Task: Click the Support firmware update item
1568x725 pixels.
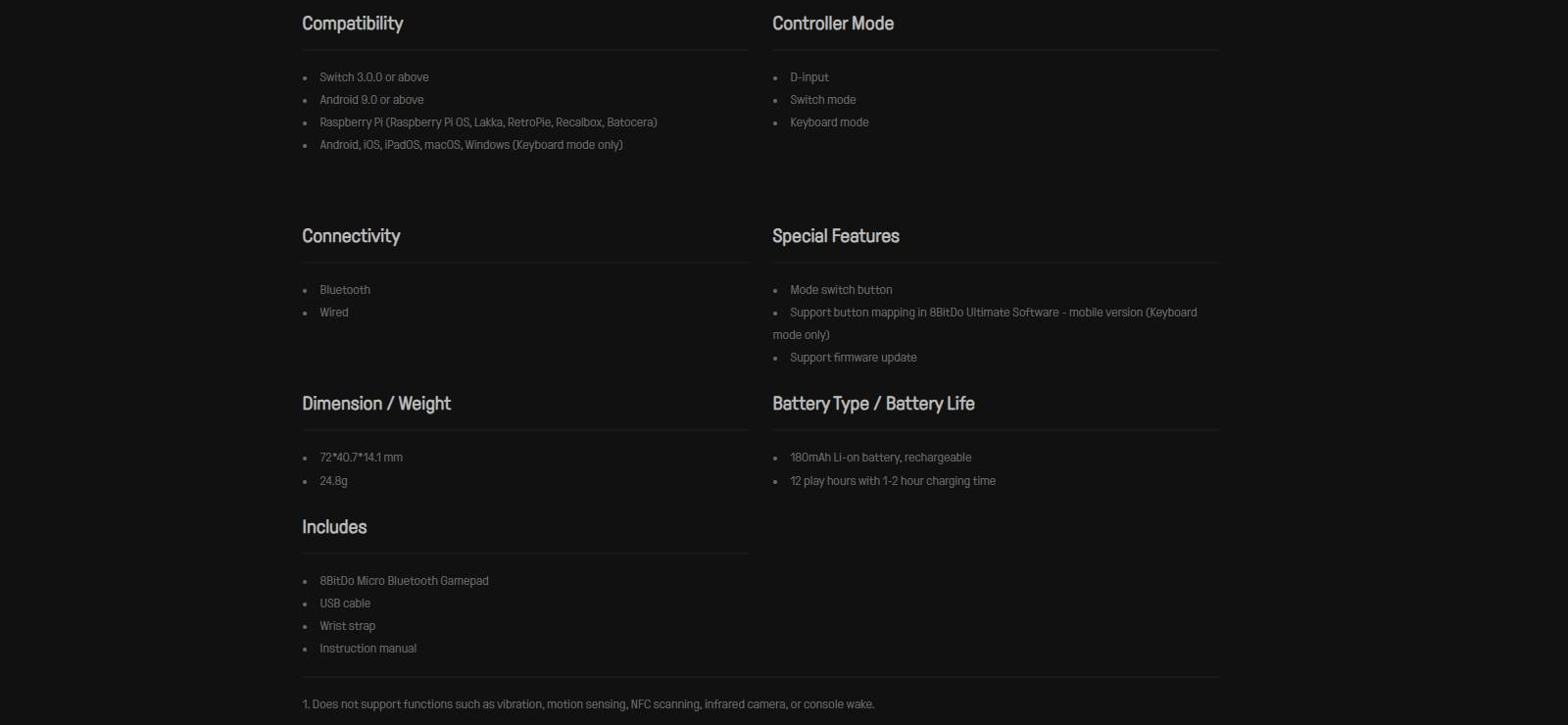Action: (854, 358)
